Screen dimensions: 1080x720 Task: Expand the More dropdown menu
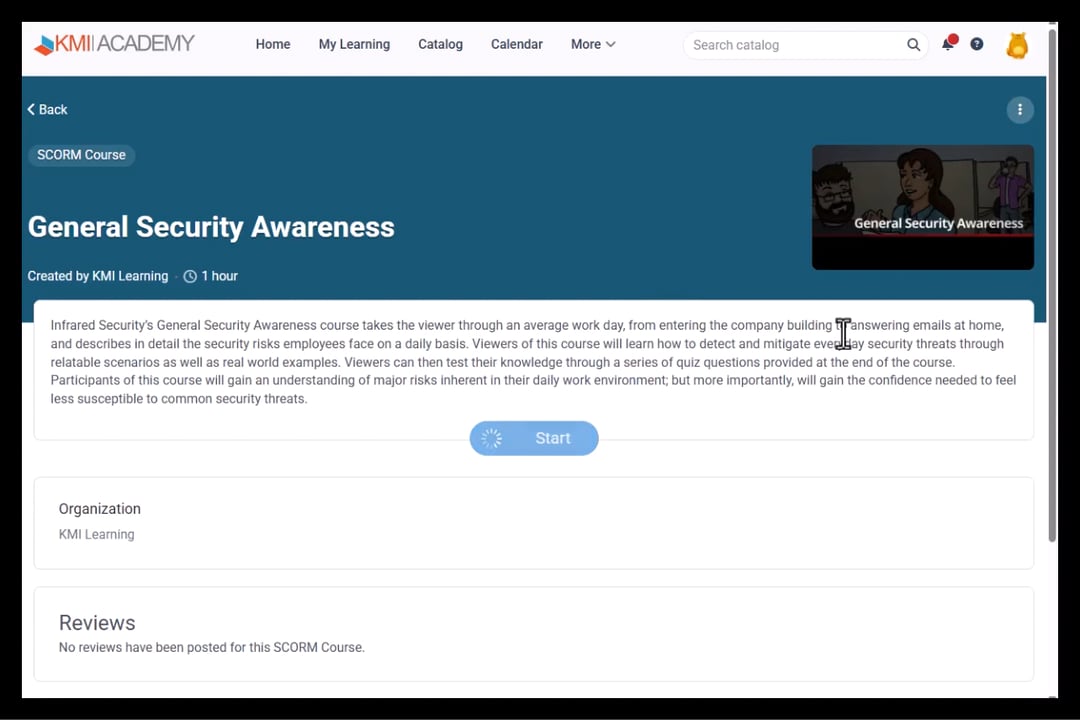(593, 44)
